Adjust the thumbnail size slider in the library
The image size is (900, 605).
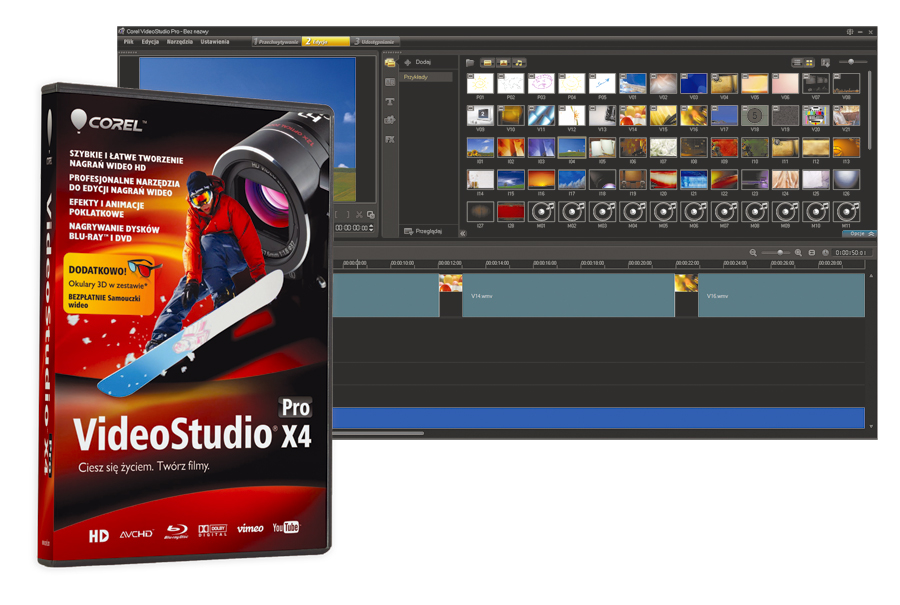point(851,62)
